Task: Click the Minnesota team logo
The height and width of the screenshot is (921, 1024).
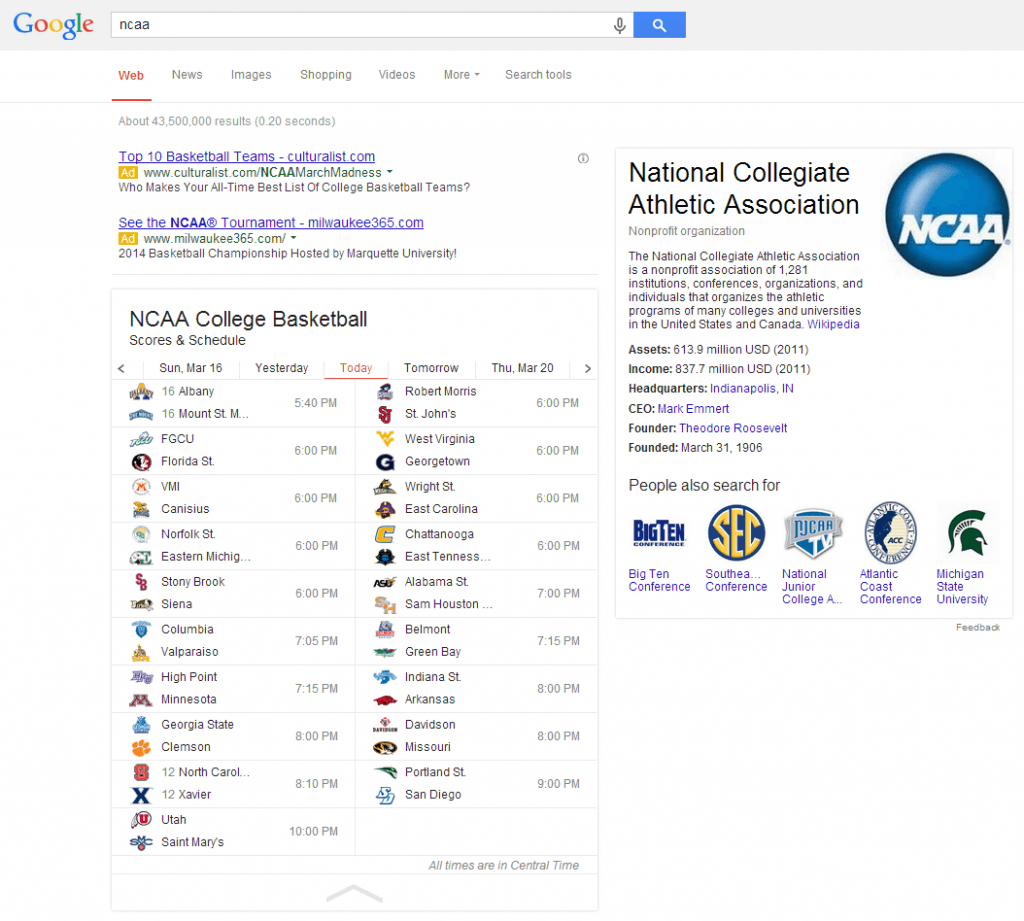Action: click(141, 700)
